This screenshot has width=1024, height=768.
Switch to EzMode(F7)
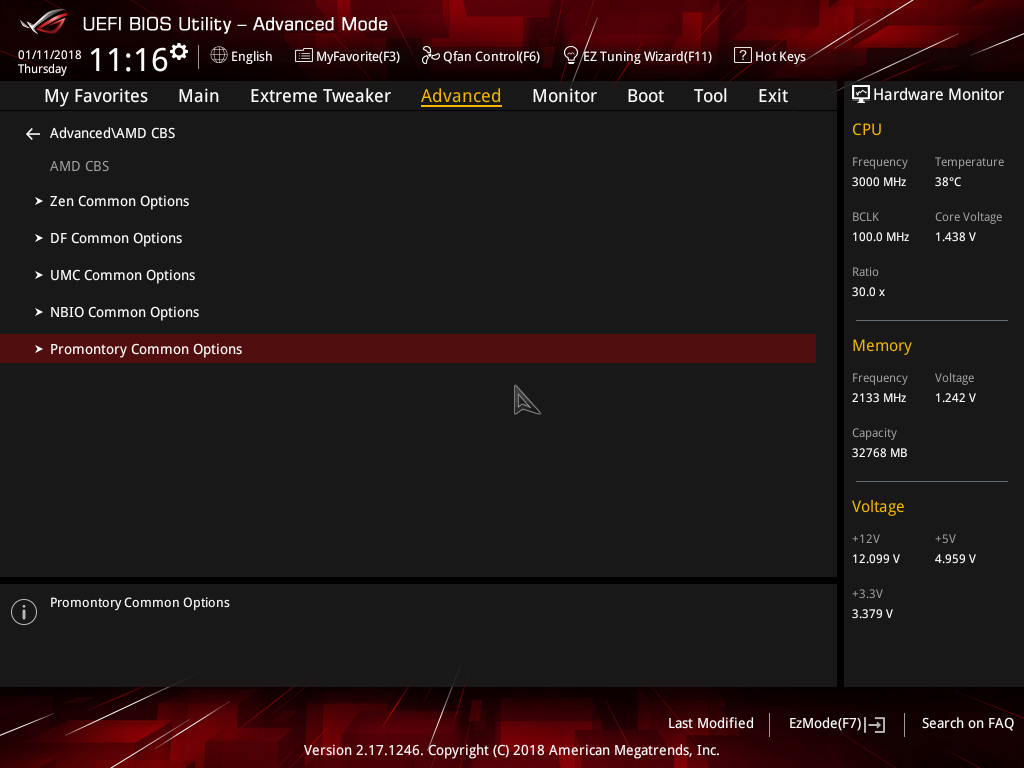[837, 724]
